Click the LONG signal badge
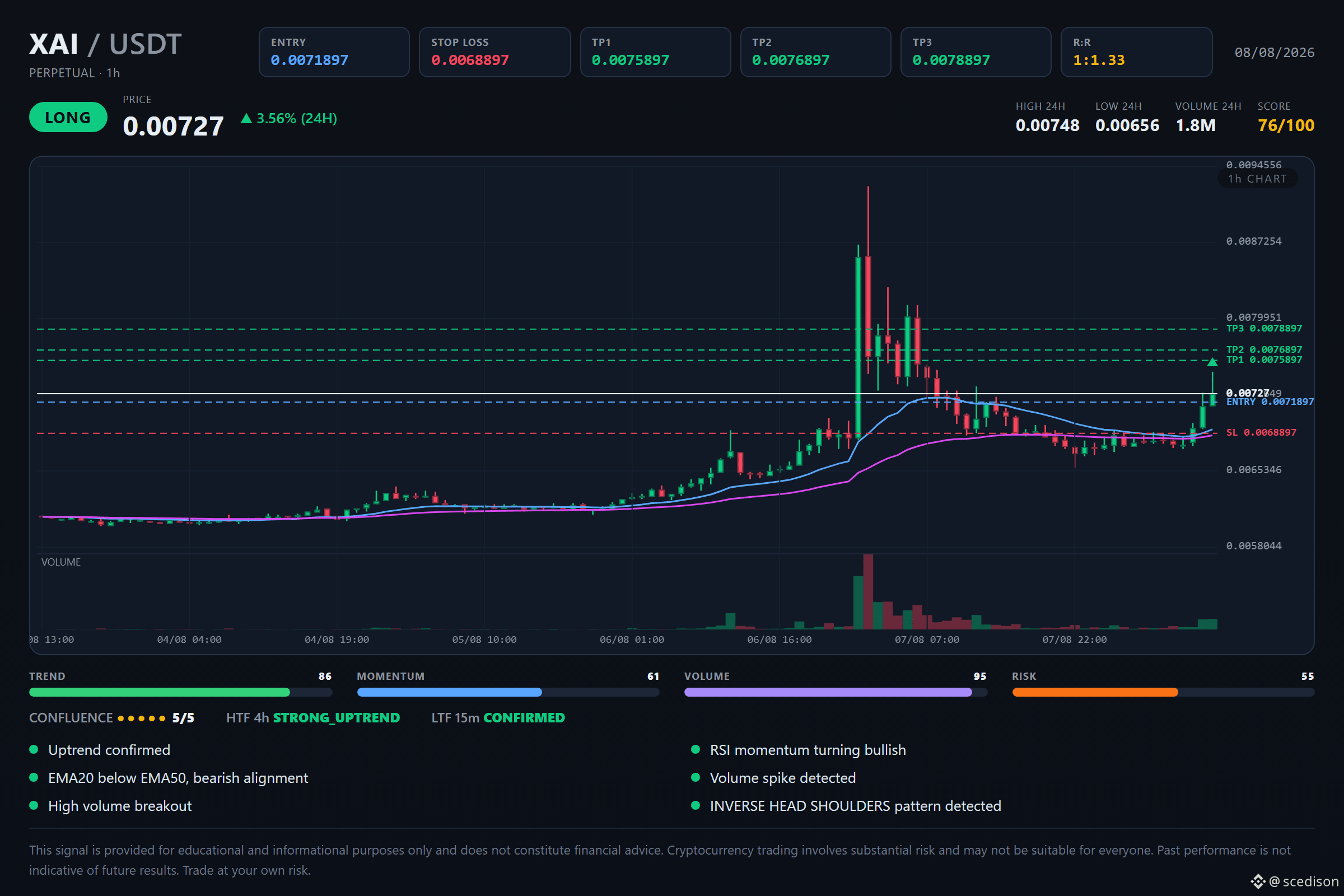Viewport: 1344px width, 896px height. pyautogui.click(x=68, y=117)
